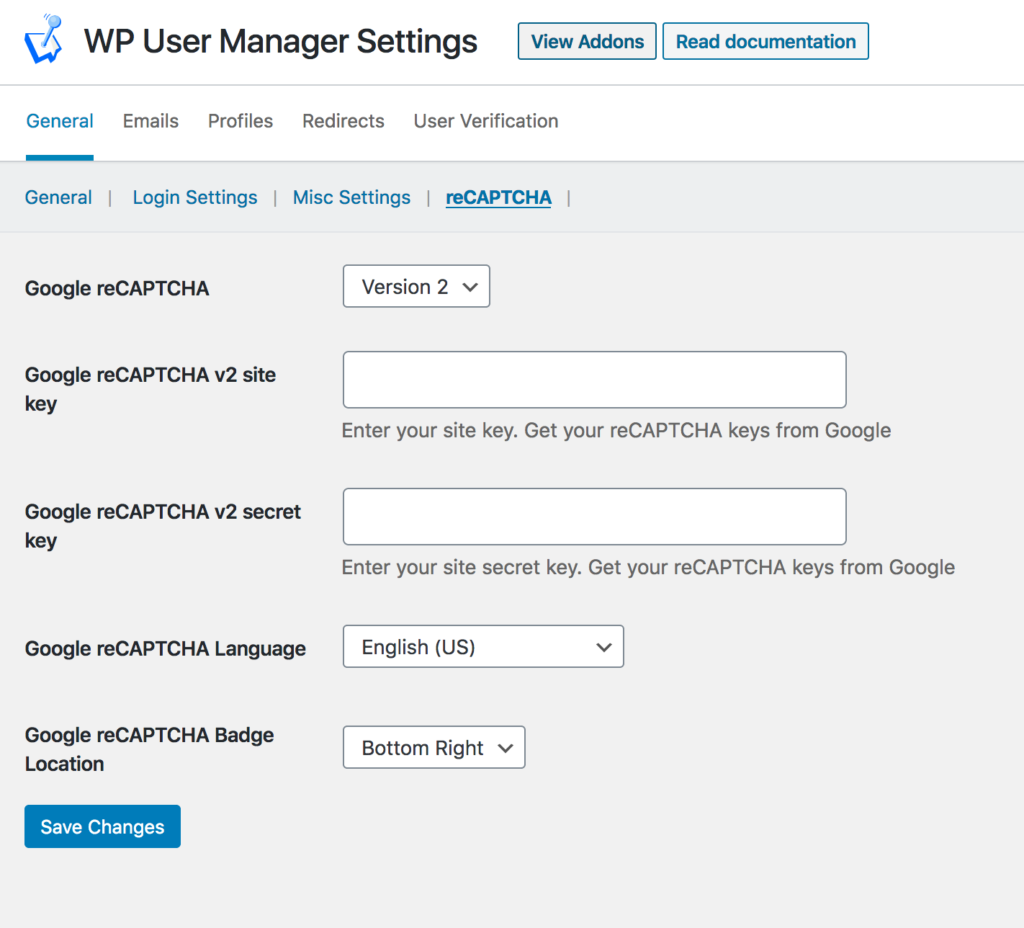Click the View Addons button
The height and width of the screenshot is (928, 1024).
[586, 41]
